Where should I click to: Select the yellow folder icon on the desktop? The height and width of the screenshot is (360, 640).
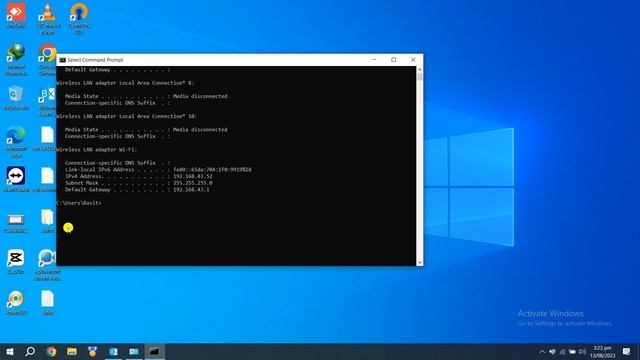click(x=48, y=220)
